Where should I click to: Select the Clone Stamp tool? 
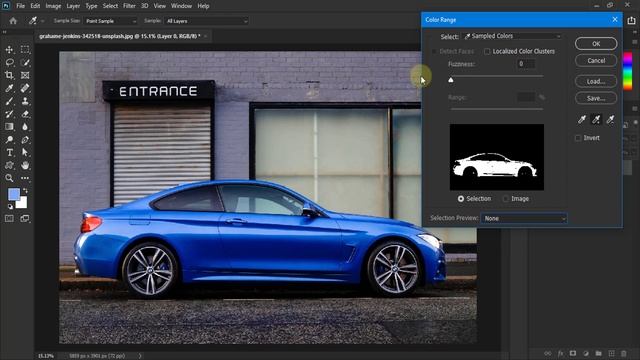pyautogui.click(x=25, y=101)
